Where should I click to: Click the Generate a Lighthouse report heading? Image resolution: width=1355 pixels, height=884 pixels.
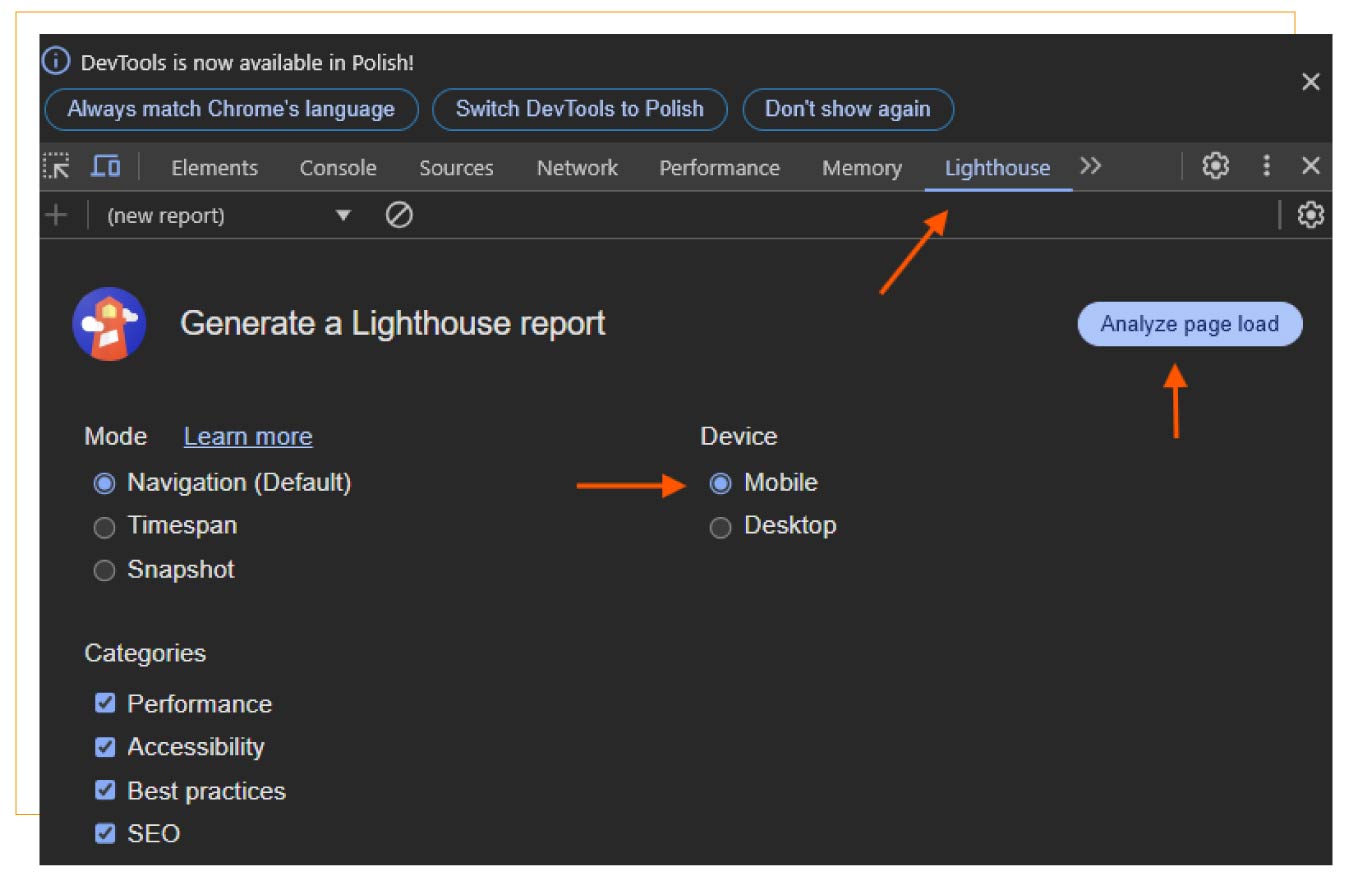click(393, 324)
